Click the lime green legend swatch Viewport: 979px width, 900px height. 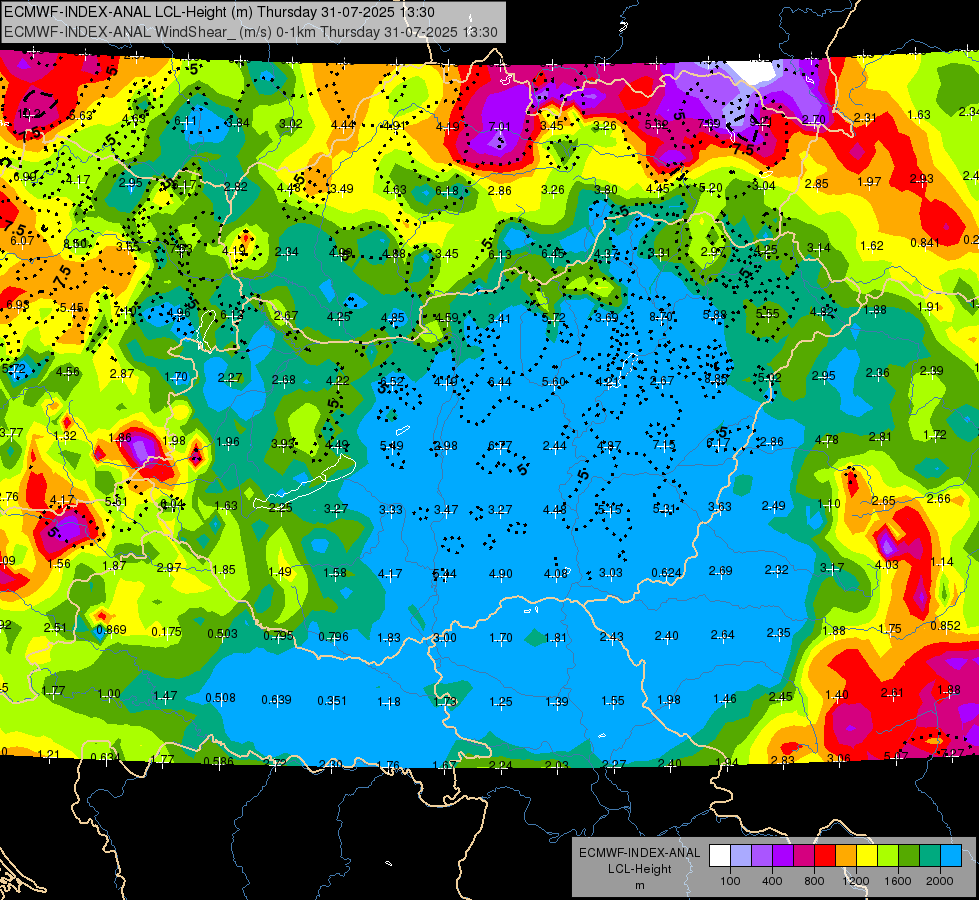[x=888, y=856]
